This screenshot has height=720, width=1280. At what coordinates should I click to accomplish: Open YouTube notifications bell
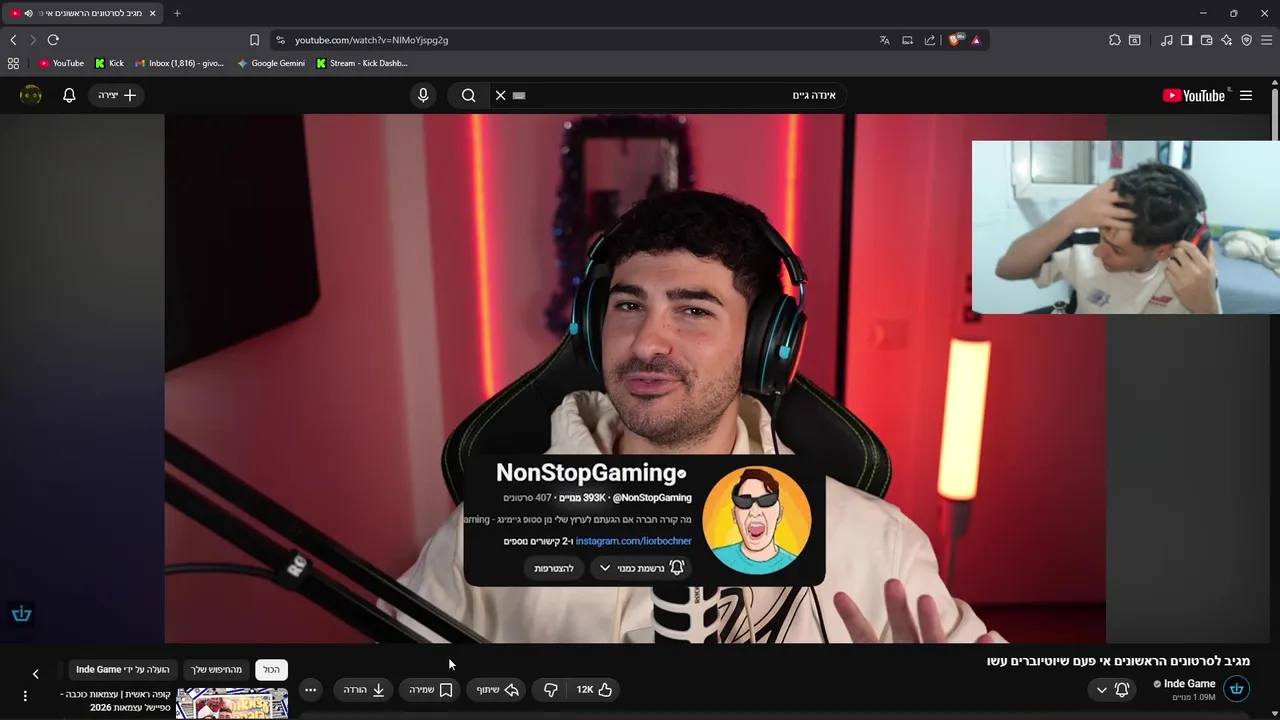tap(69, 95)
